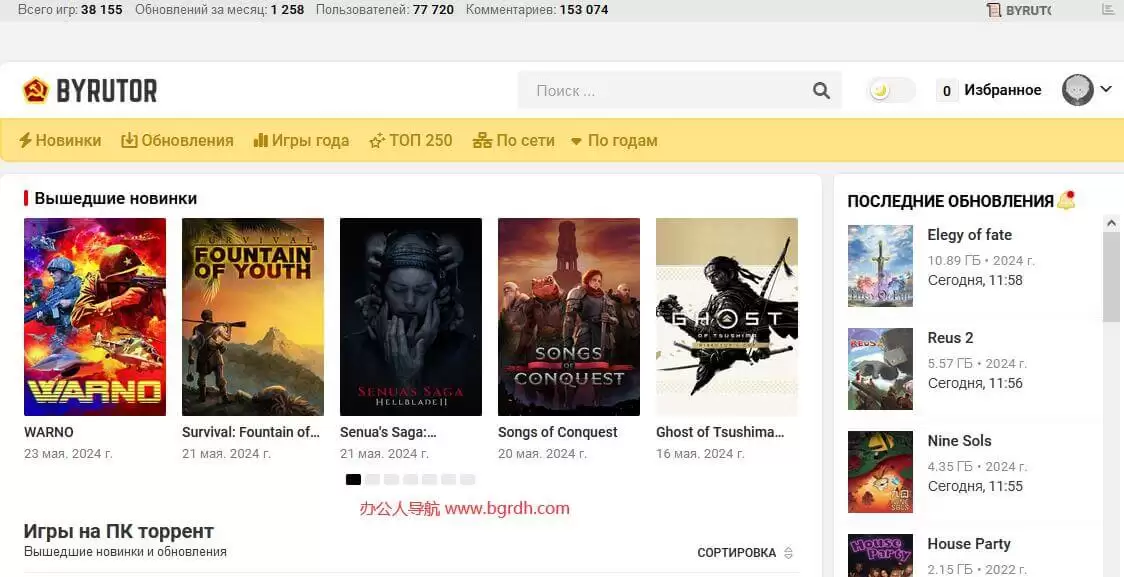Screen dimensions: 1124x577
Task: Select the last carousel pagination dot
Action: coord(467,480)
